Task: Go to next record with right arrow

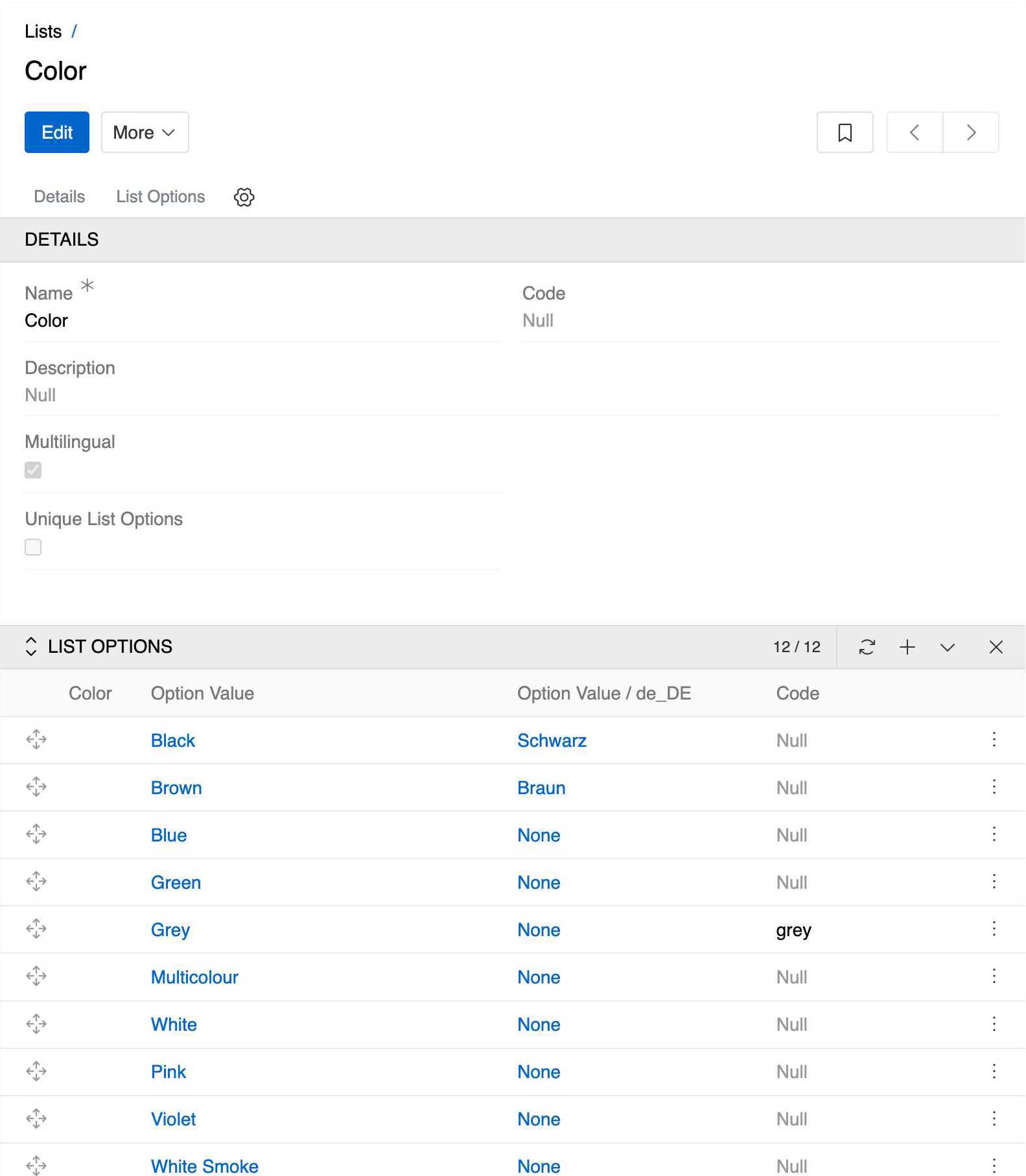Action: click(970, 132)
